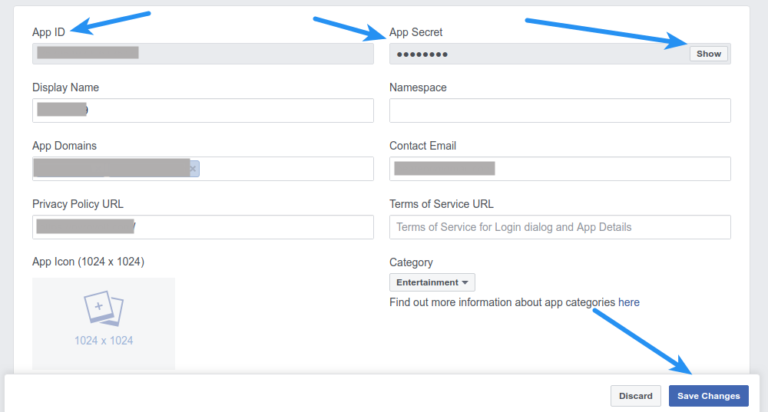Focus the Display Name text field
768x412 pixels.
coord(203,110)
